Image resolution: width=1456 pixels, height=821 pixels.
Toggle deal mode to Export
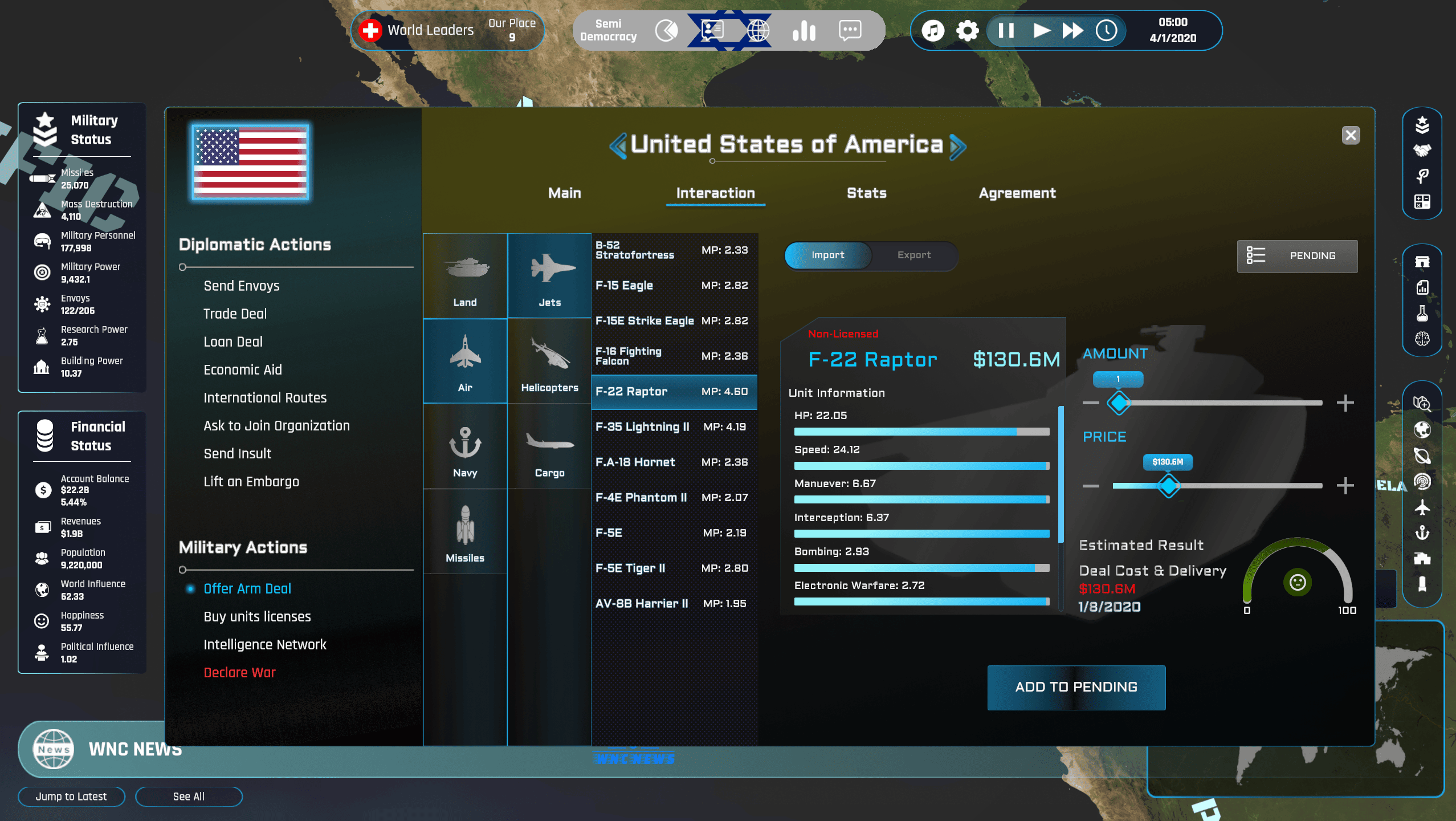coord(914,255)
